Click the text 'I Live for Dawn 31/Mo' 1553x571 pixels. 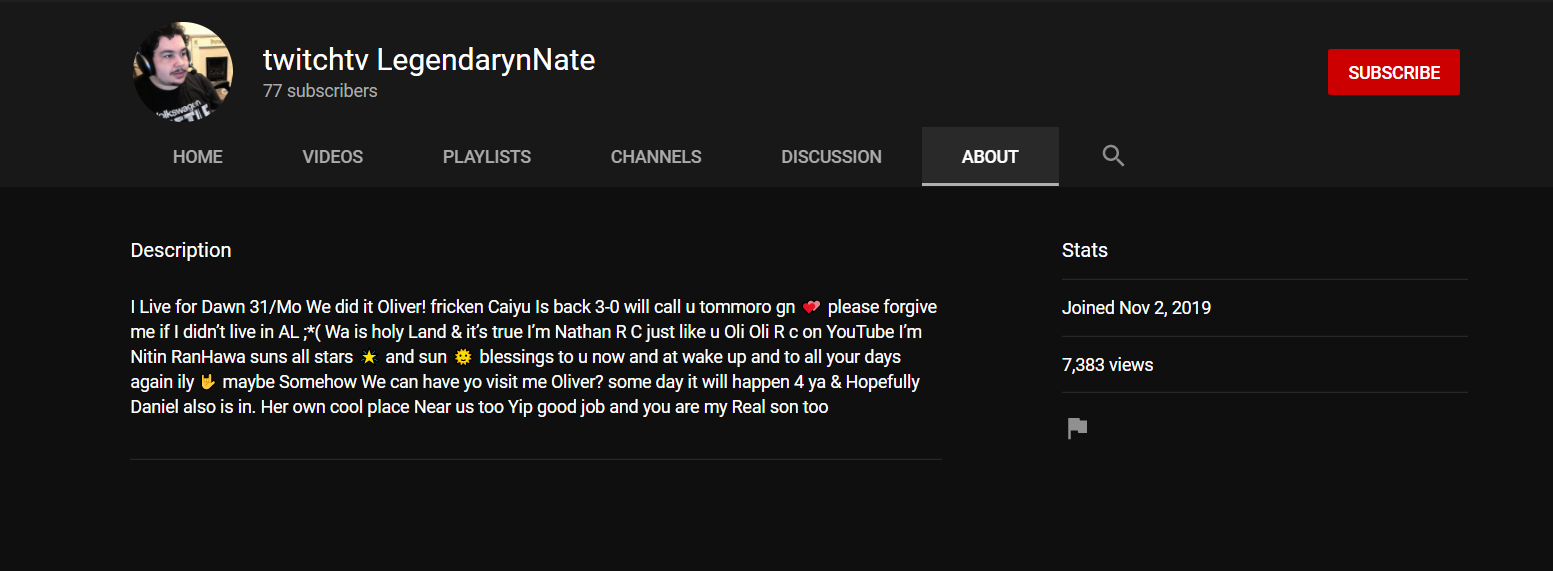click(x=216, y=307)
